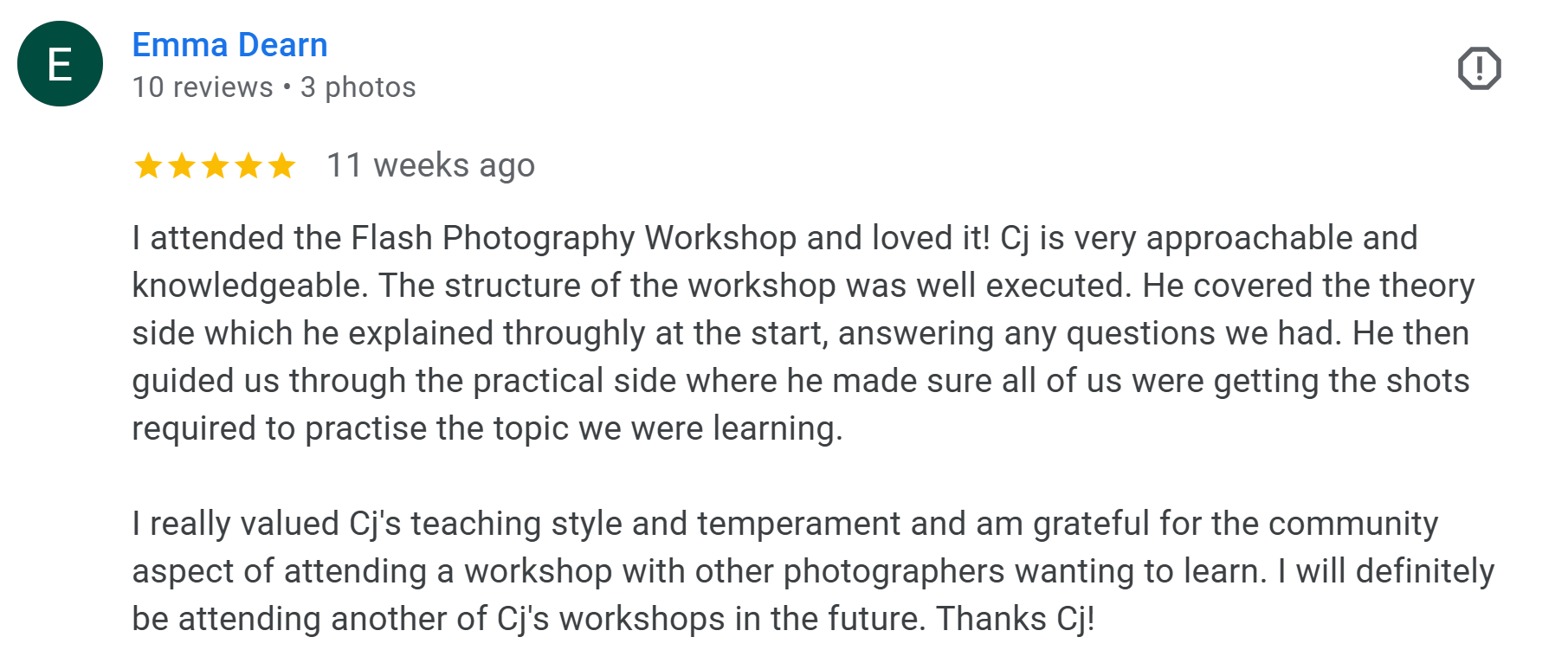Open the Emma Dearn profile link

[x=229, y=45]
